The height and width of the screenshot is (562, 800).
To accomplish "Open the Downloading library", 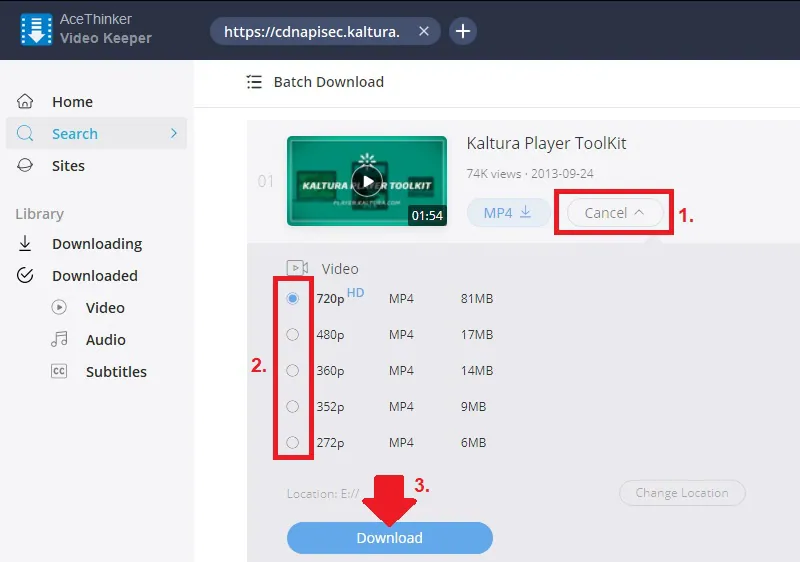I will pyautogui.click(x=97, y=244).
